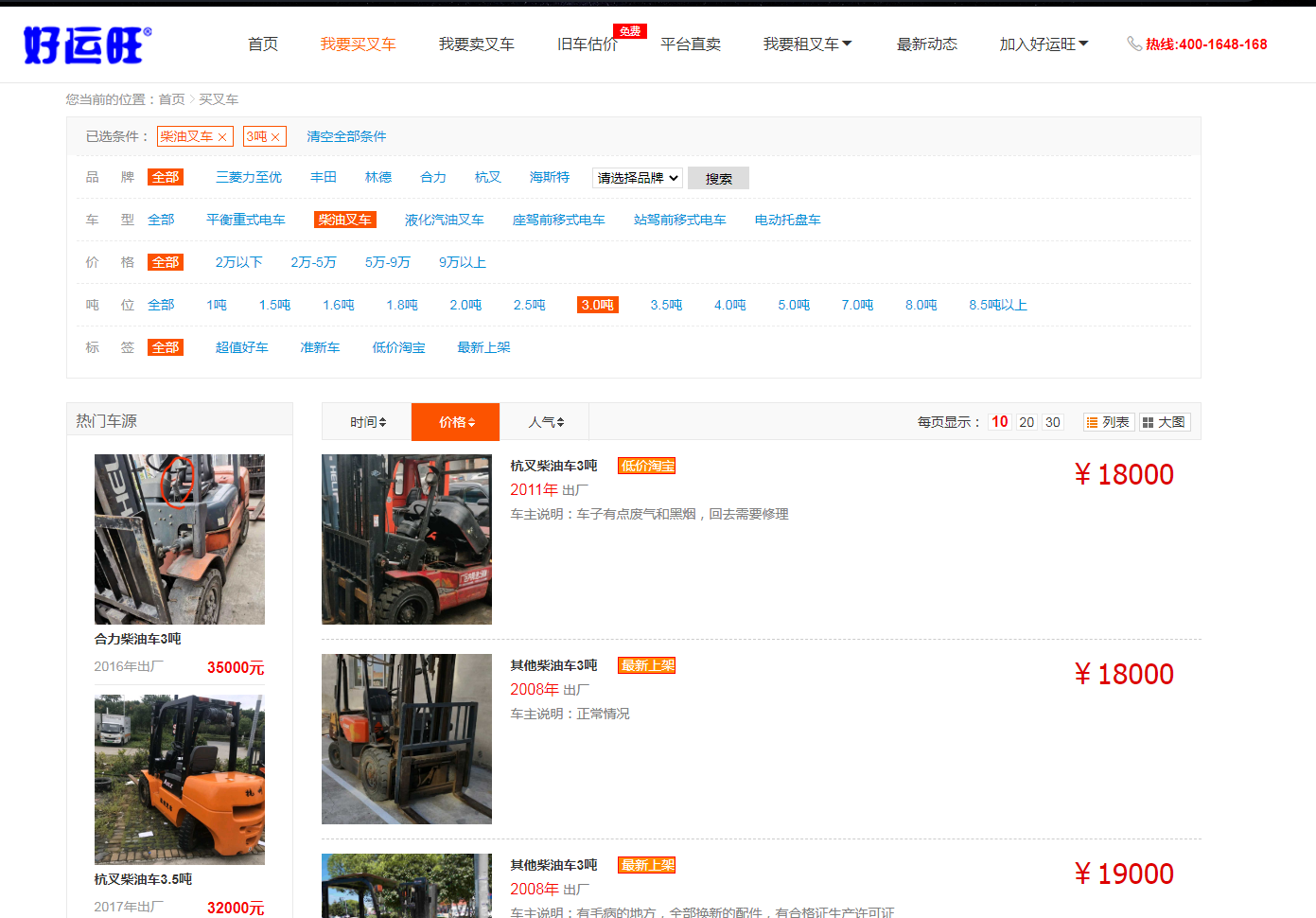Open 最新动态 nav item

(926, 44)
